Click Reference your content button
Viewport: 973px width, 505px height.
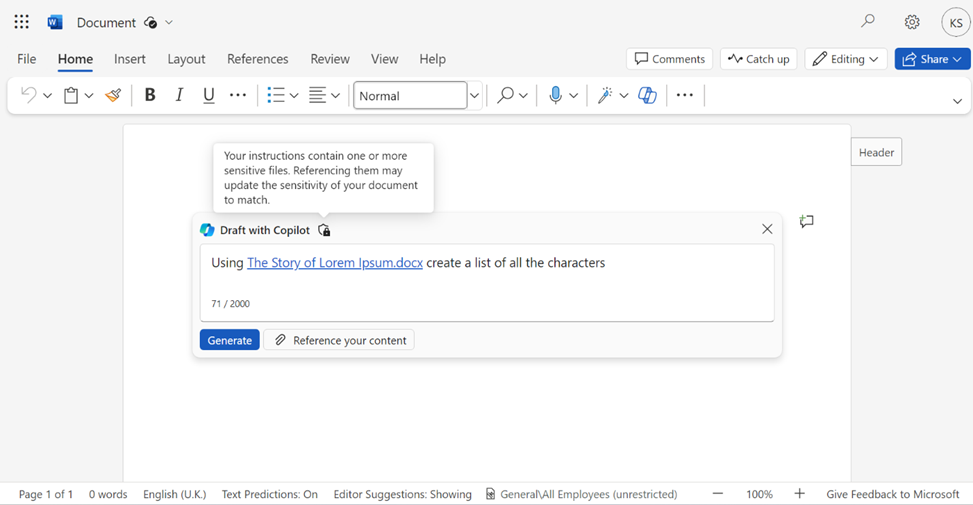click(339, 340)
